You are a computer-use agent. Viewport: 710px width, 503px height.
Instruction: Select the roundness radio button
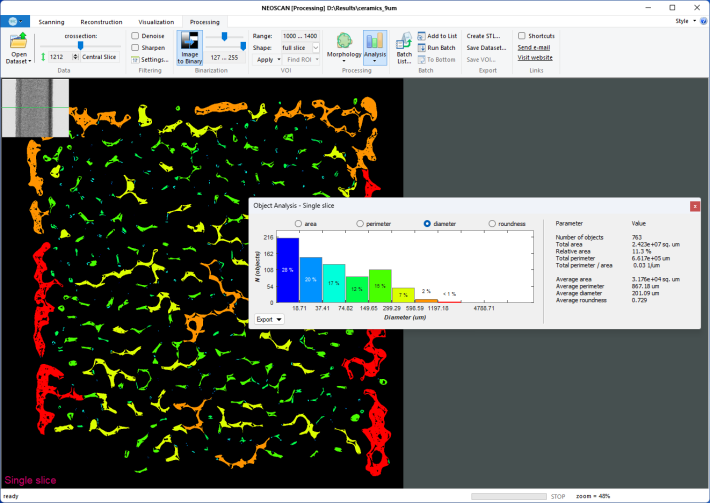coord(492,223)
